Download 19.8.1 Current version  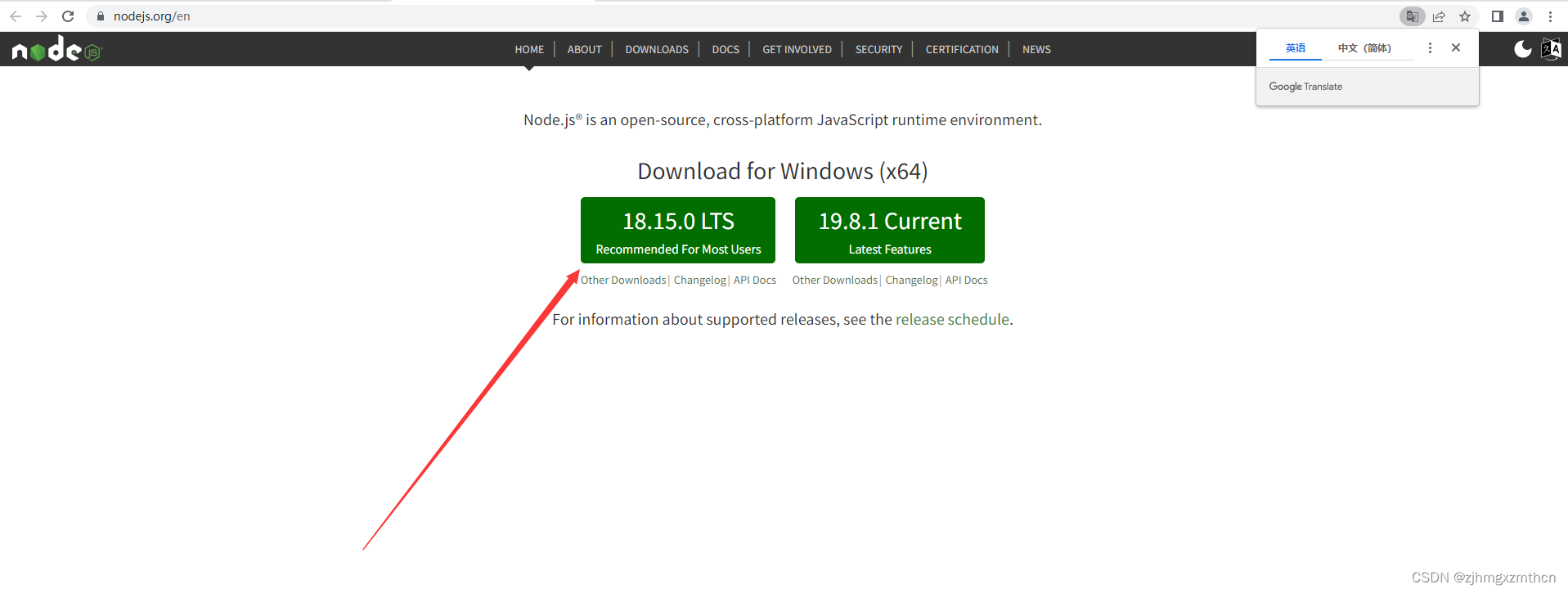pyautogui.click(x=890, y=230)
